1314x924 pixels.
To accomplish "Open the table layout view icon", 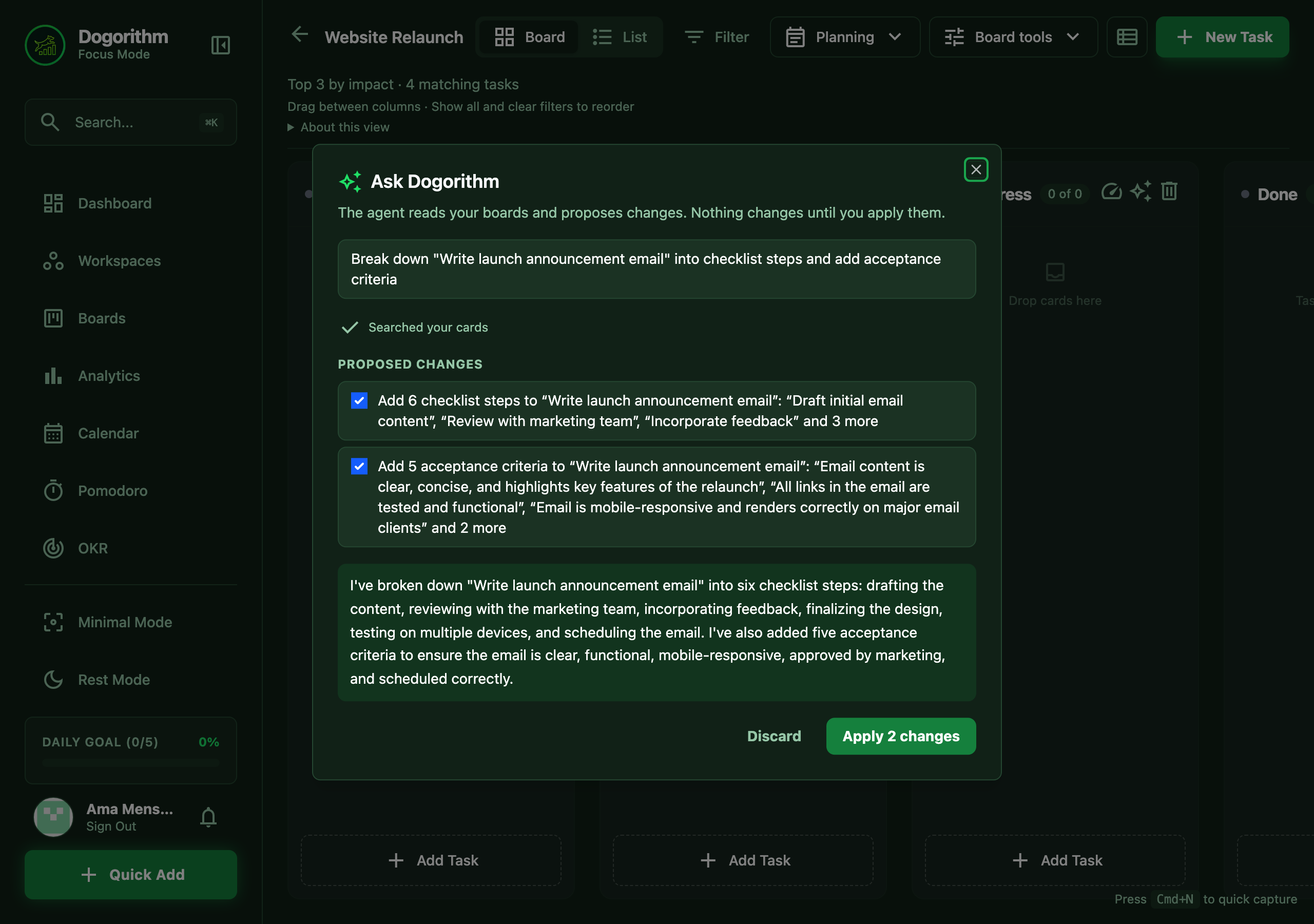I will (1126, 37).
